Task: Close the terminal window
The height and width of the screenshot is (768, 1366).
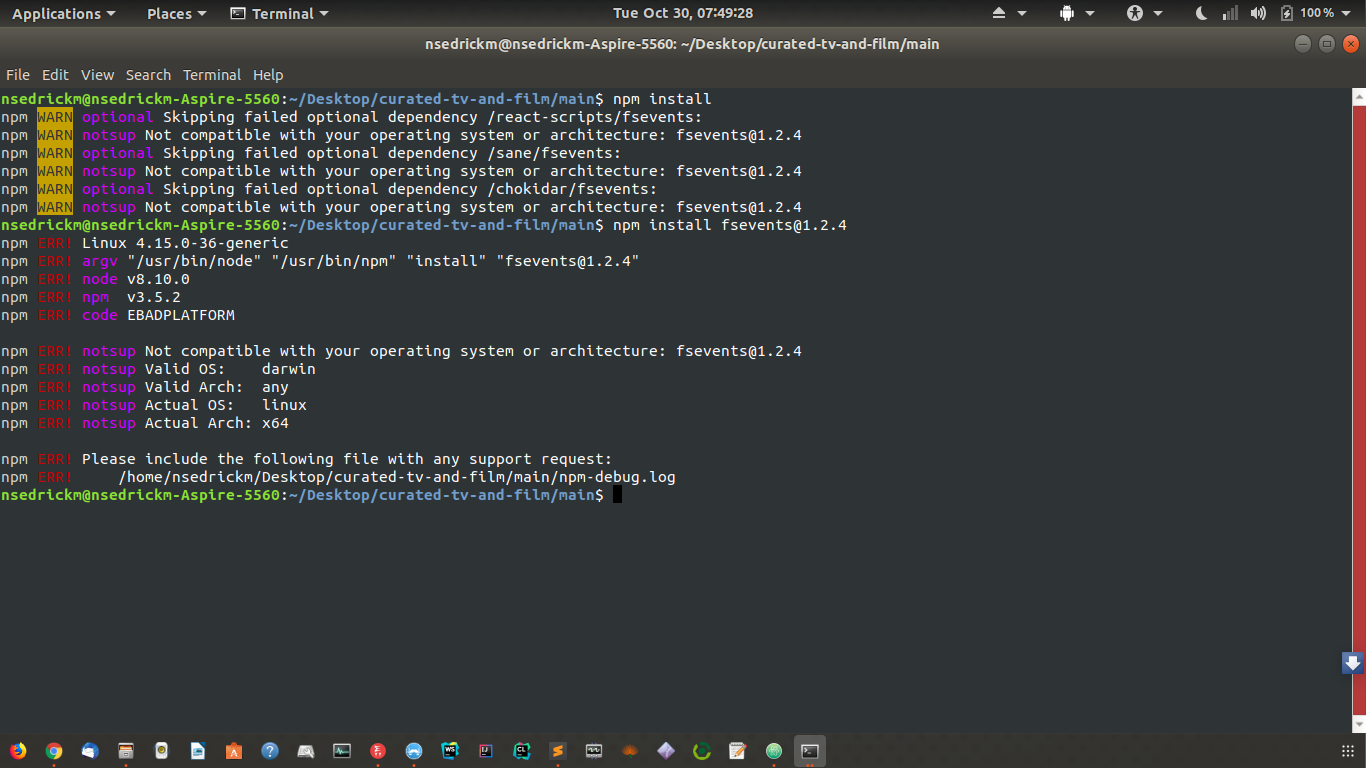Action: tap(1351, 43)
